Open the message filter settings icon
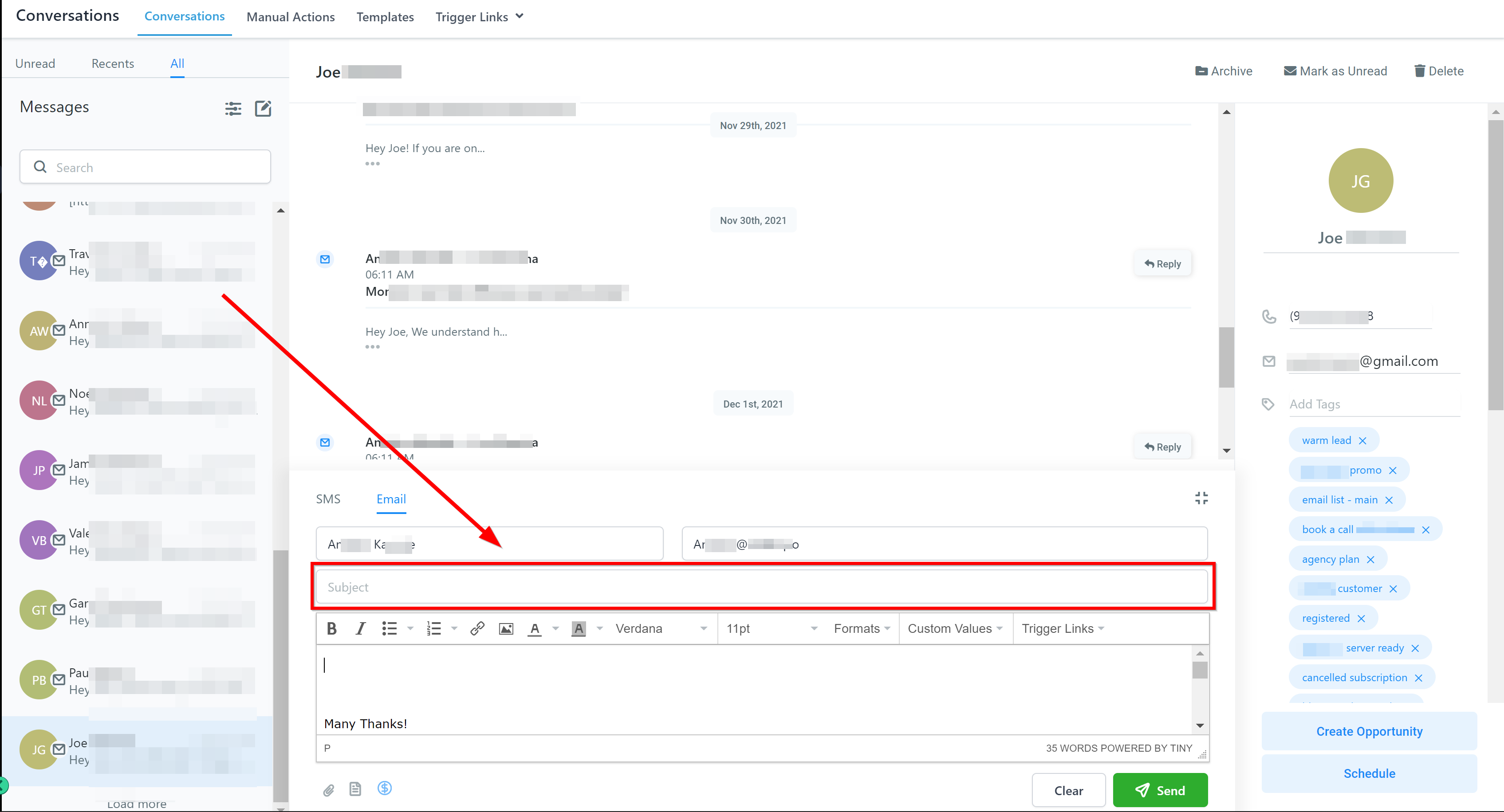The width and height of the screenshot is (1504, 812). pos(233,109)
